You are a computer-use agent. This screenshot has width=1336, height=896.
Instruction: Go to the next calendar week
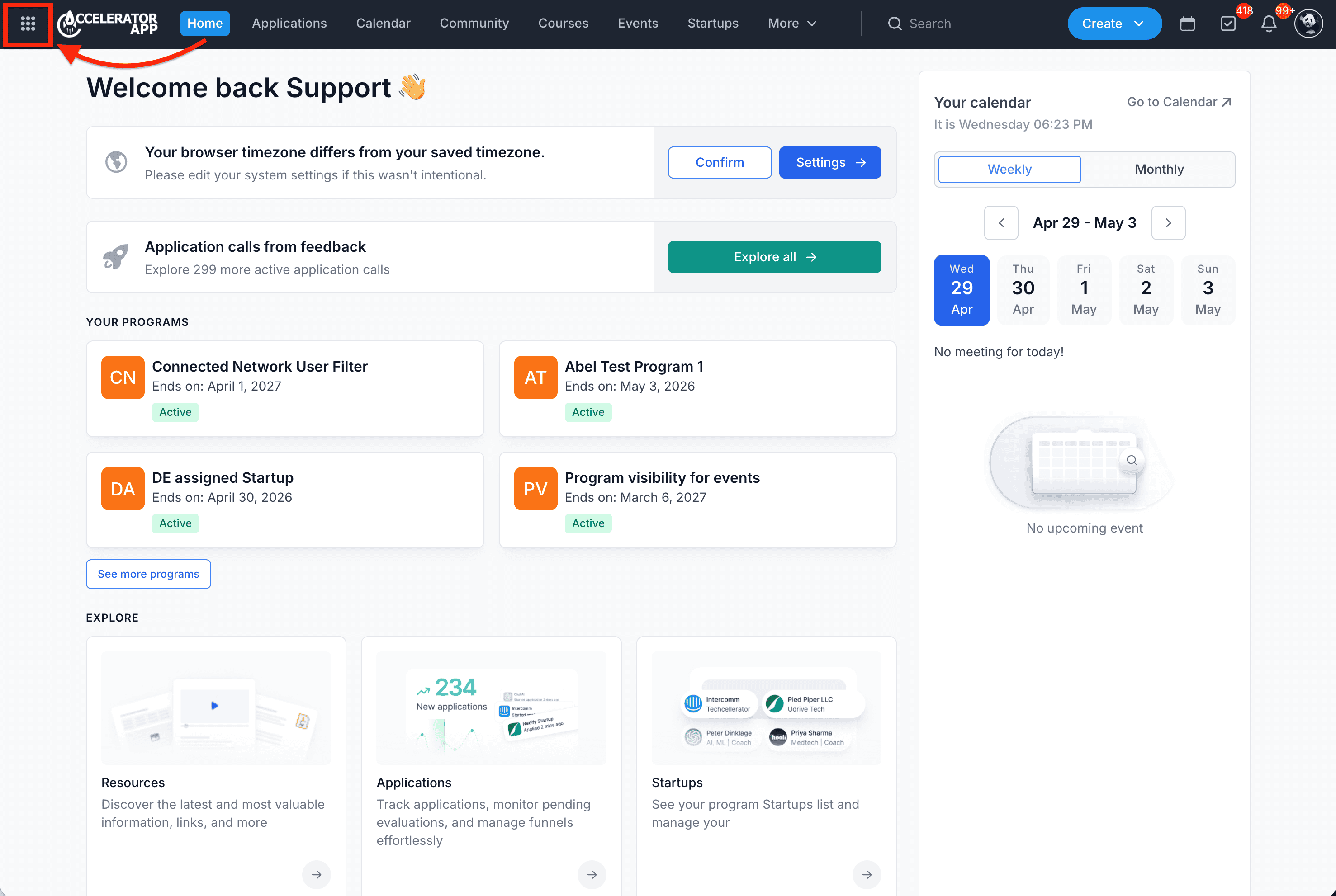(x=1168, y=223)
